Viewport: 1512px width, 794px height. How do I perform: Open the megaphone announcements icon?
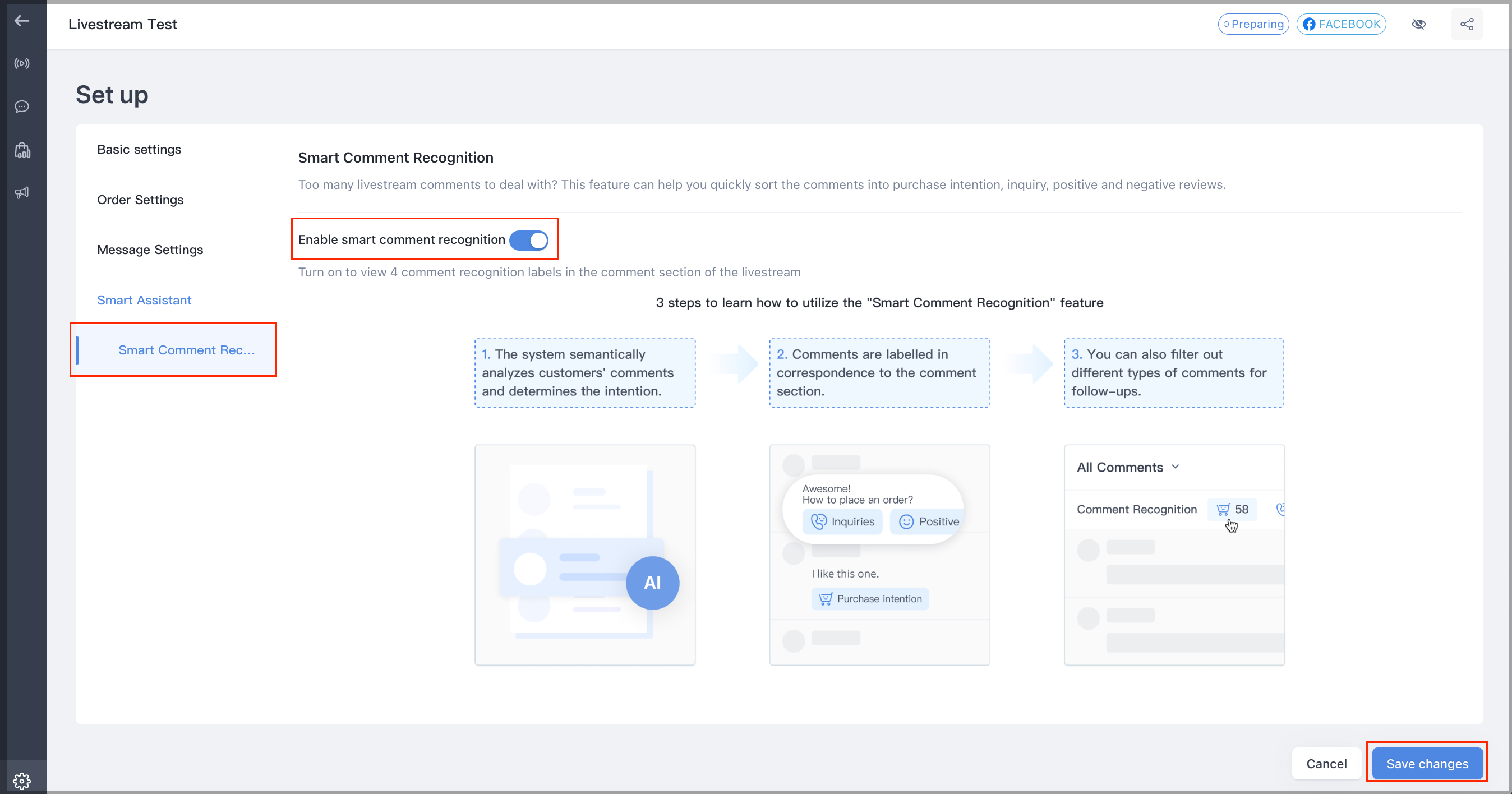[22, 192]
